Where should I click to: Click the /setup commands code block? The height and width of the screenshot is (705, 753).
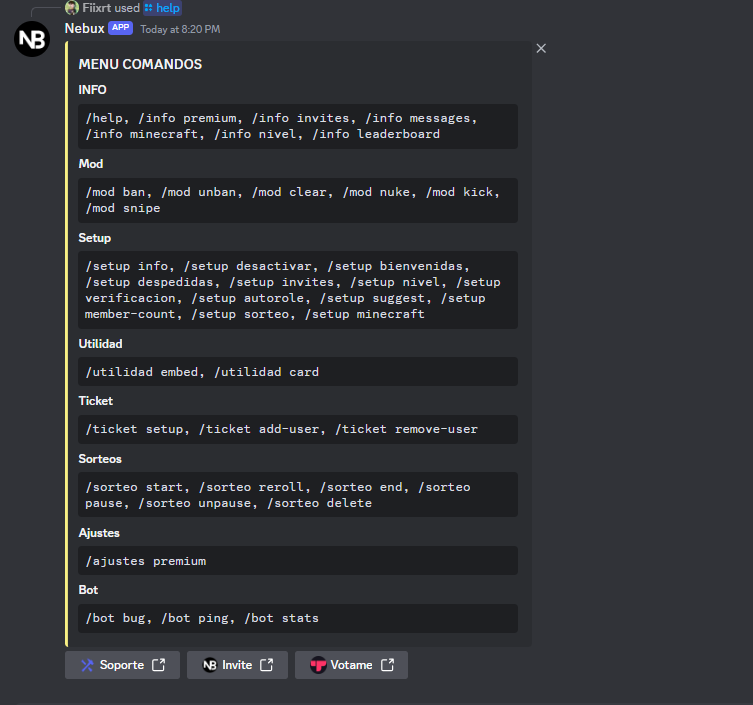pos(298,290)
